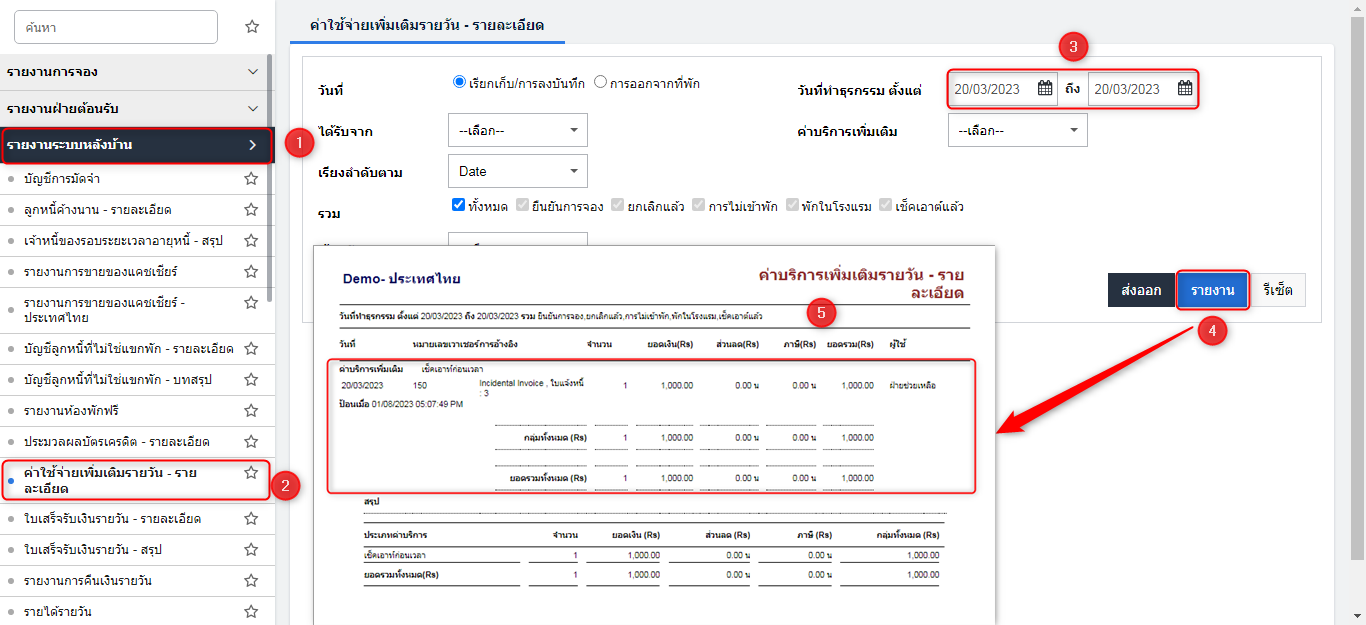Image resolution: width=1366 pixels, height=625 pixels.
Task: Favorite star for บัญชีการมัดจำ
Action: [251, 179]
